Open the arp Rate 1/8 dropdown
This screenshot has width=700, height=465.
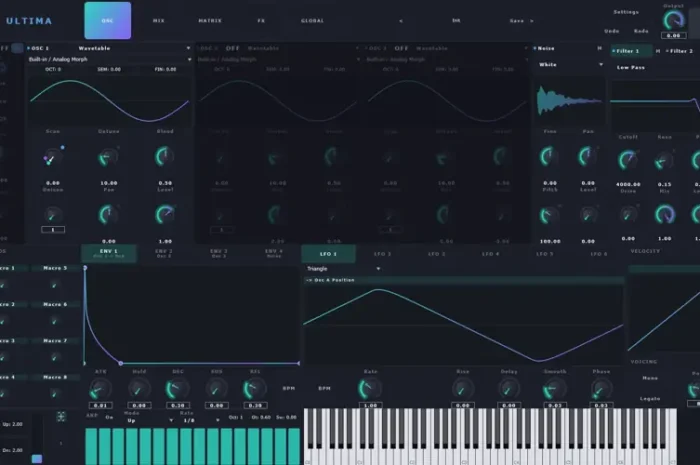201,420
